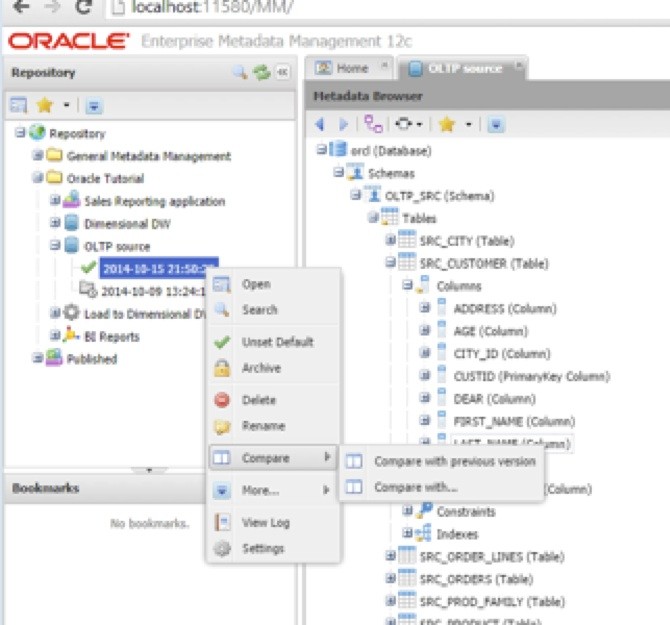Expand the ADDRESS column node

[424, 308]
